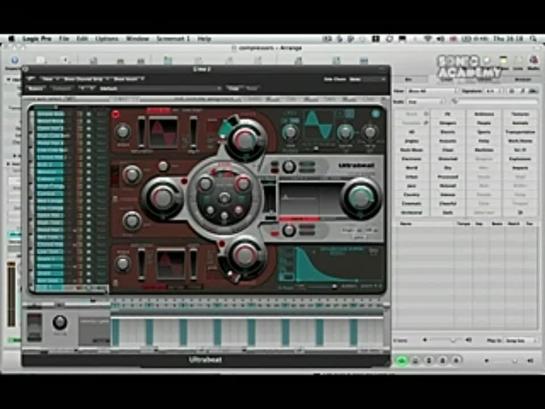Toggle the plug-in Bypass button
545x409 pixels.
[x=35, y=88]
